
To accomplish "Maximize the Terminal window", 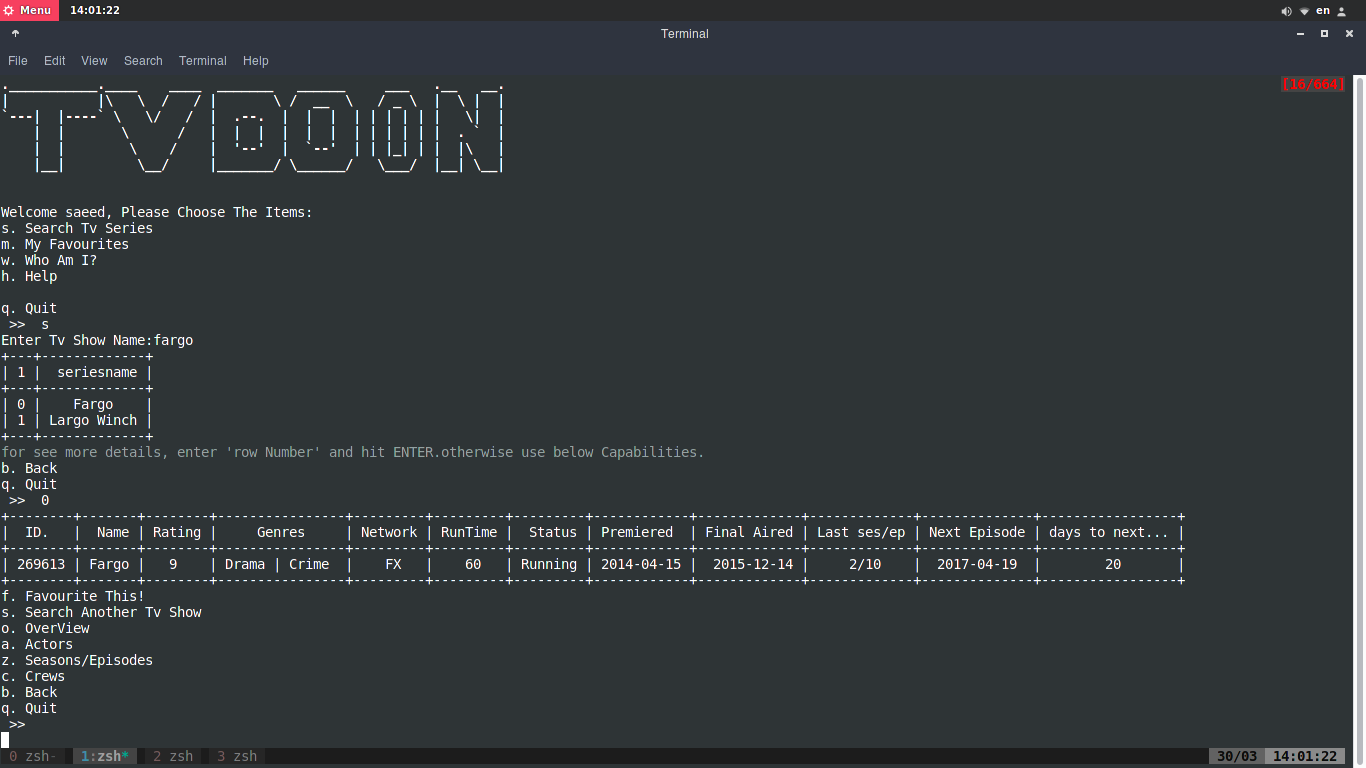I will (1324, 33).
